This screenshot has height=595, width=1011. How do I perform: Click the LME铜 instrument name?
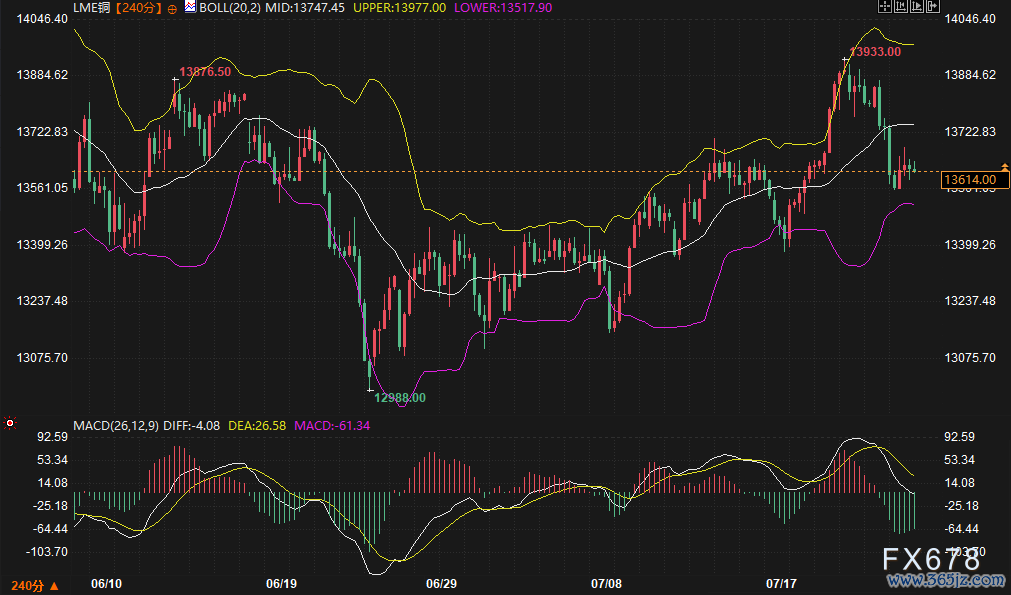click(x=91, y=8)
